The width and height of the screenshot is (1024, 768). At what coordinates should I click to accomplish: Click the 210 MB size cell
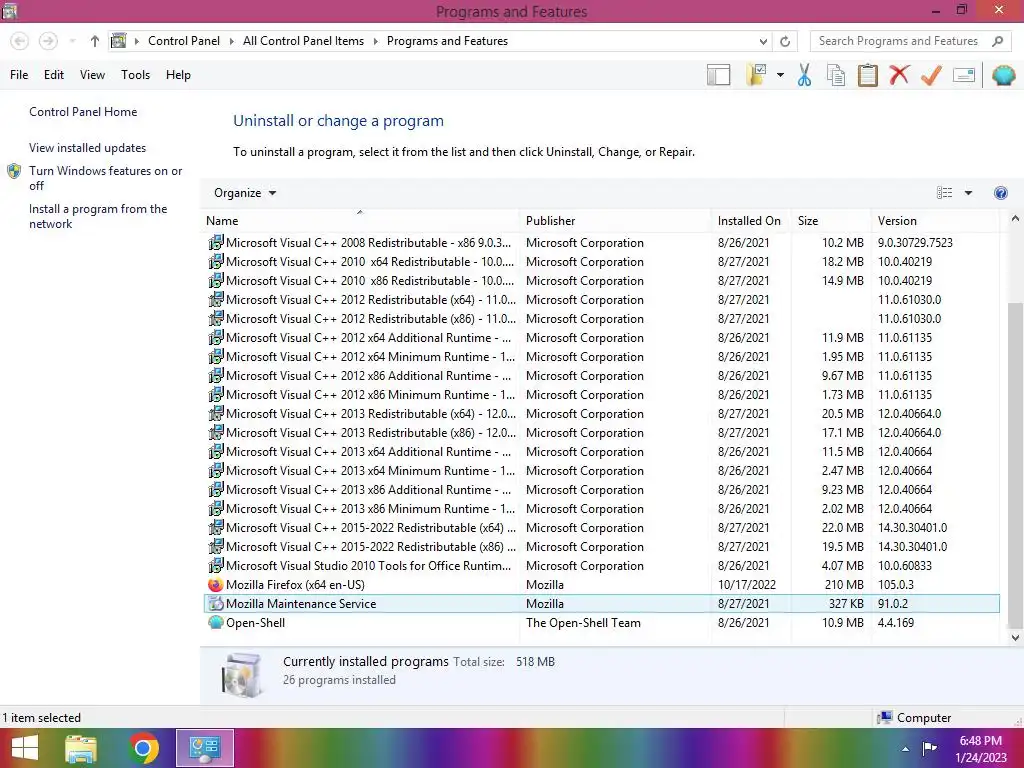pyautogui.click(x=844, y=585)
